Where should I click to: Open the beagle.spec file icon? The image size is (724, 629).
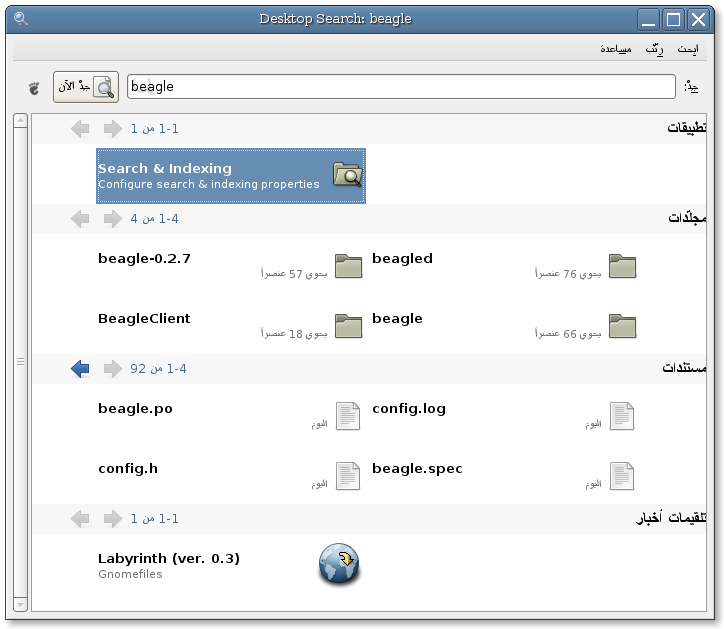click(x=622, y=476)
